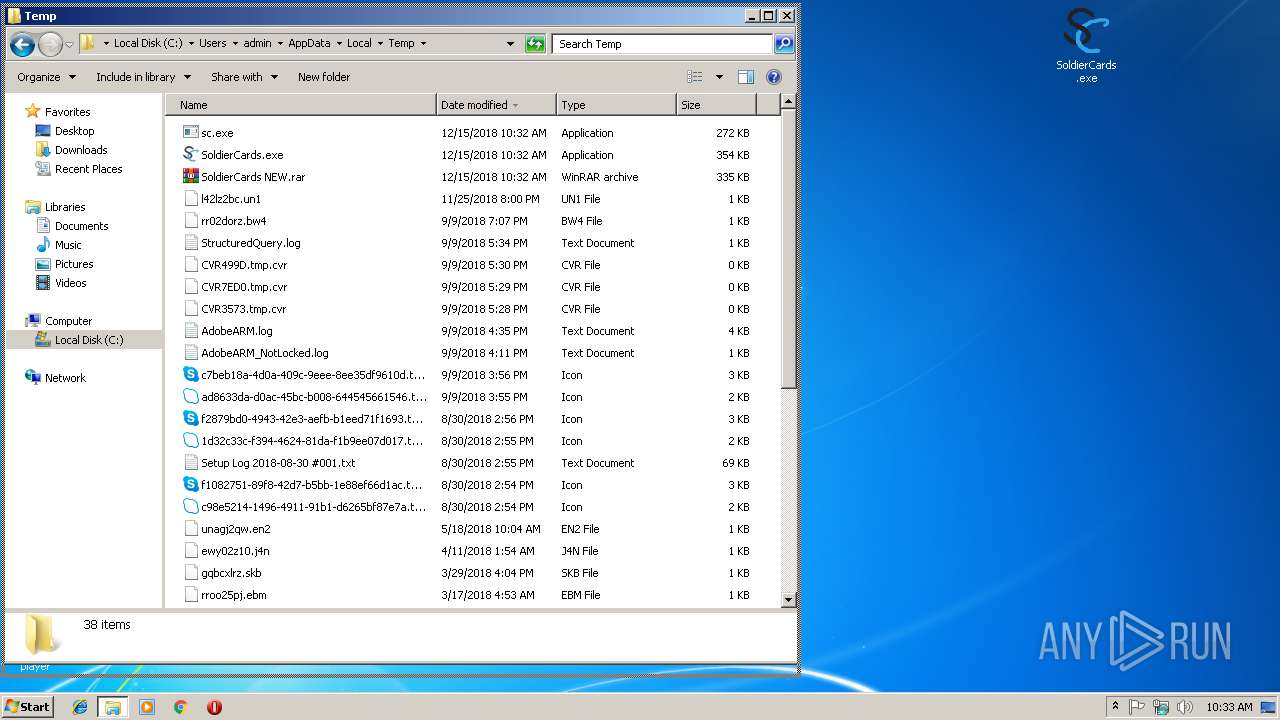Open the red Opera taskbar icon
The image size is (1280, 720).
click(x=214, y=707)
